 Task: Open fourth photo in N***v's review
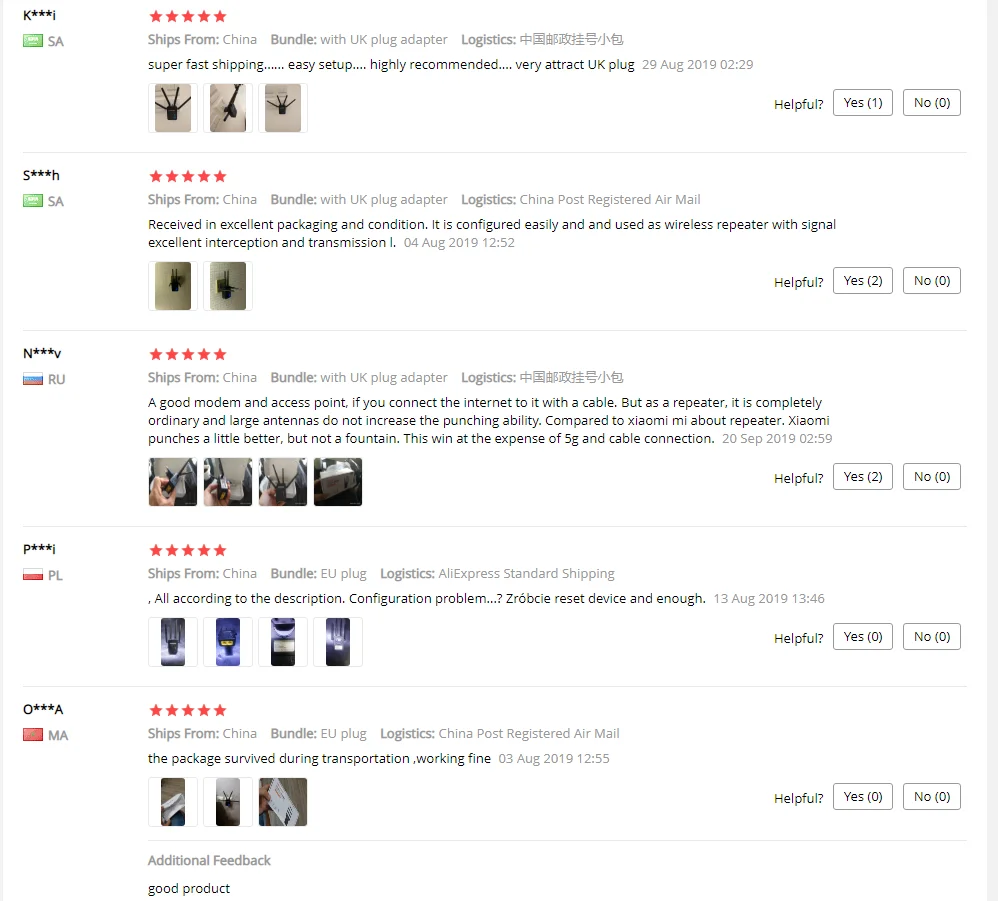pyautogui.click(x=338, y=482)
